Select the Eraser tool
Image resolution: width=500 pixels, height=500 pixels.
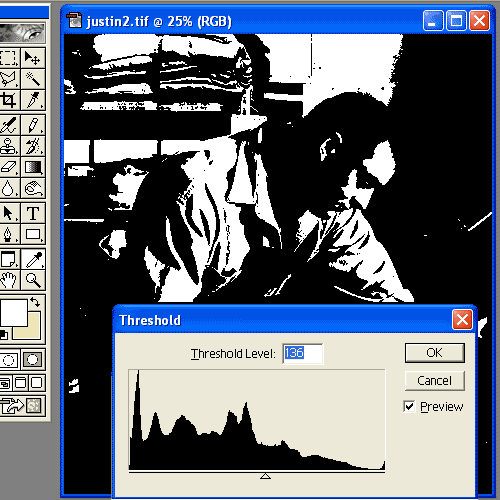pyautogui.click(x=9, y=167)
